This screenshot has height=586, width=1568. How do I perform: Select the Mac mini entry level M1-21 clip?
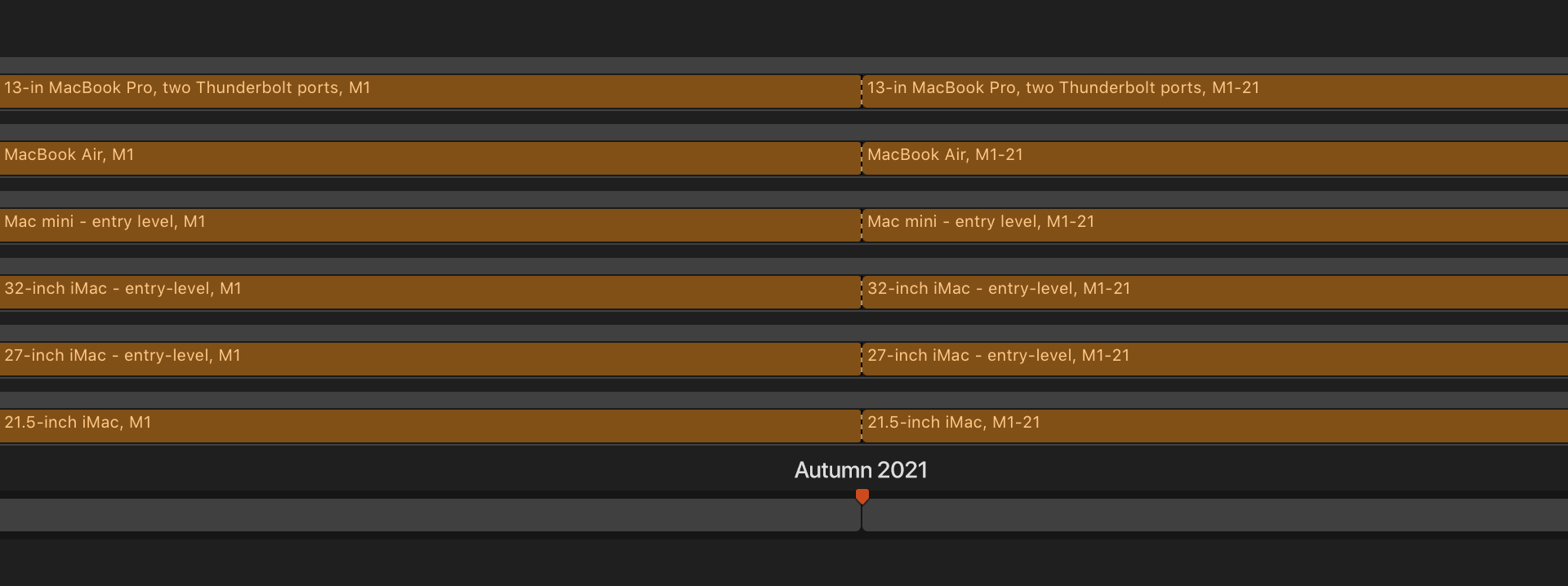point(1215,225)
